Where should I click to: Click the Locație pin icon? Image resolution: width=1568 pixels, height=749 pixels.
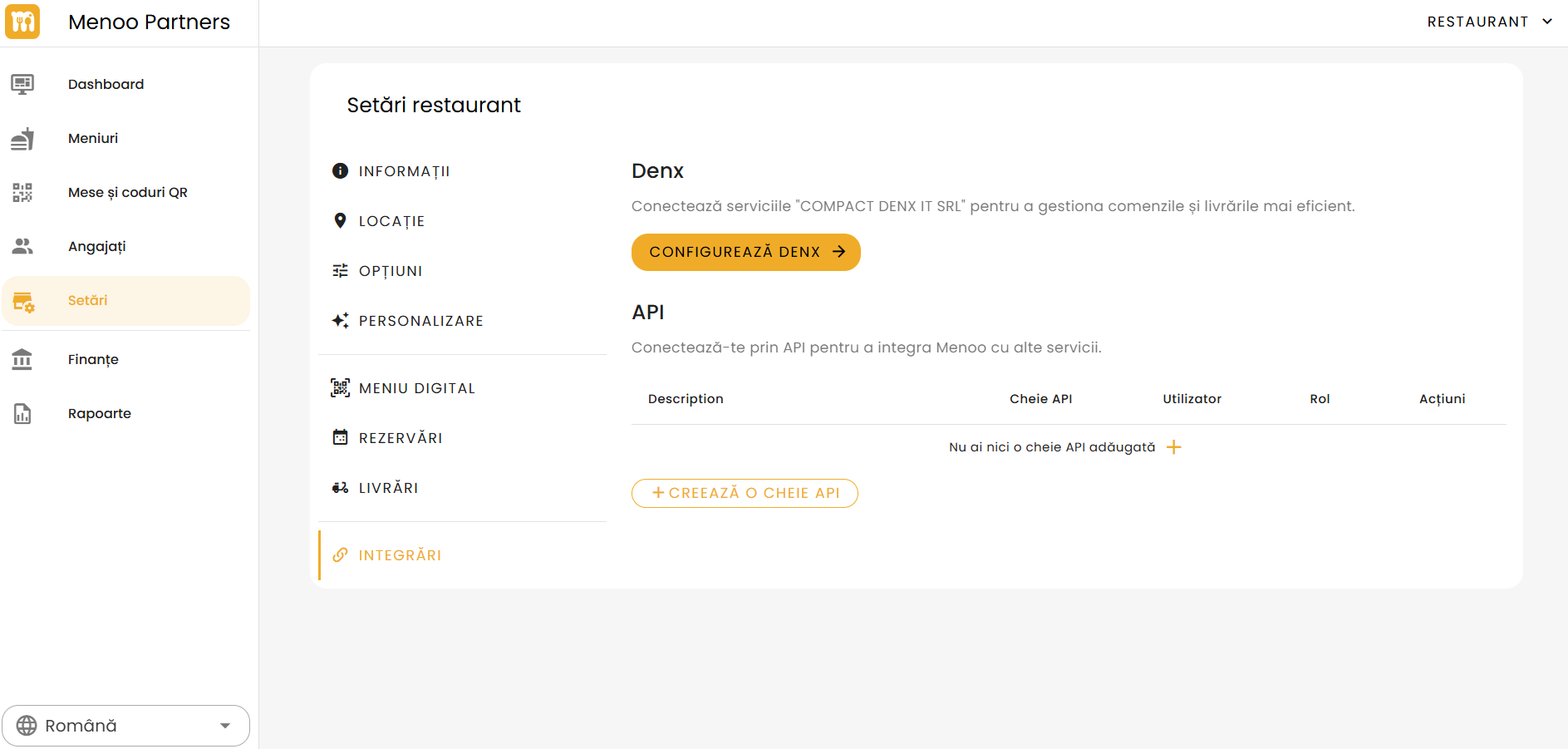coord(340,219)
